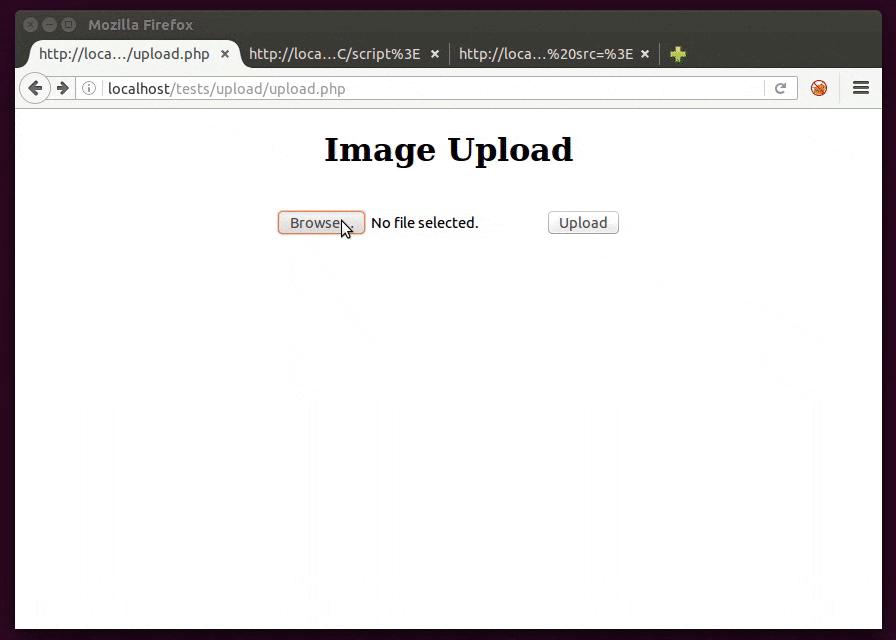Go back with the back arrow
The height and width of the screenshot is (640, 896).
(x=35, y=89)
